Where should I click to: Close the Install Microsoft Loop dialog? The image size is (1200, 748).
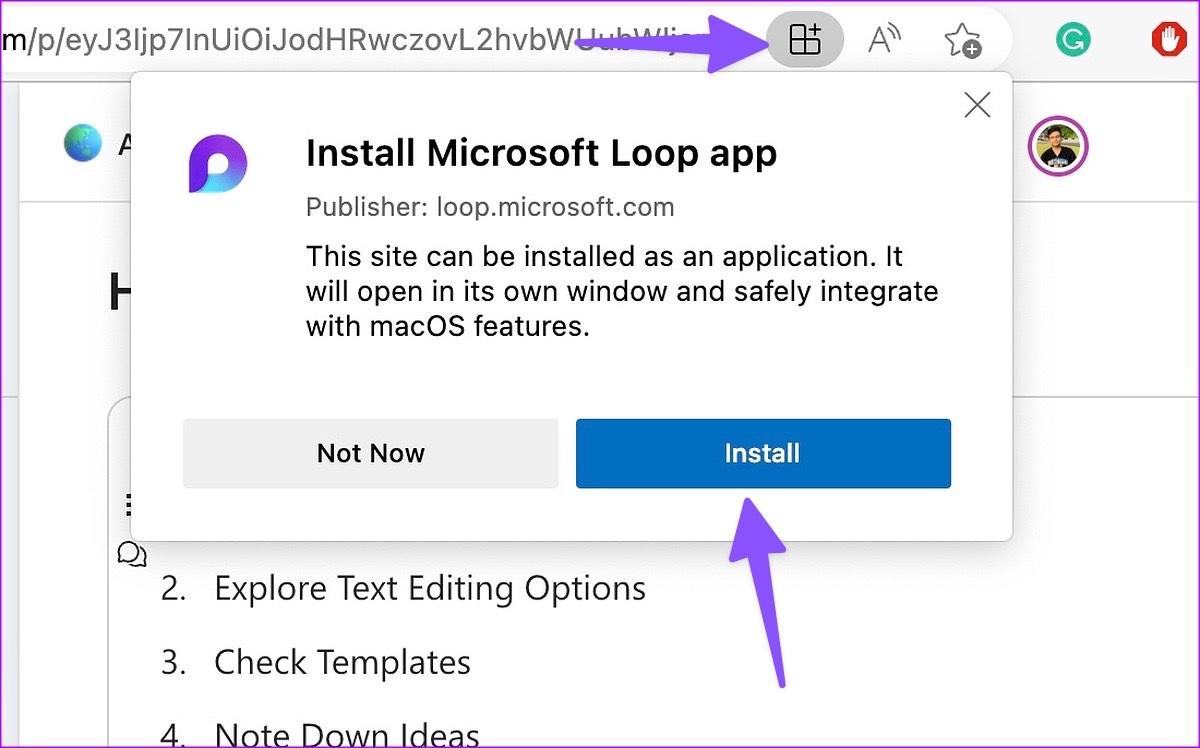[976, 105]
